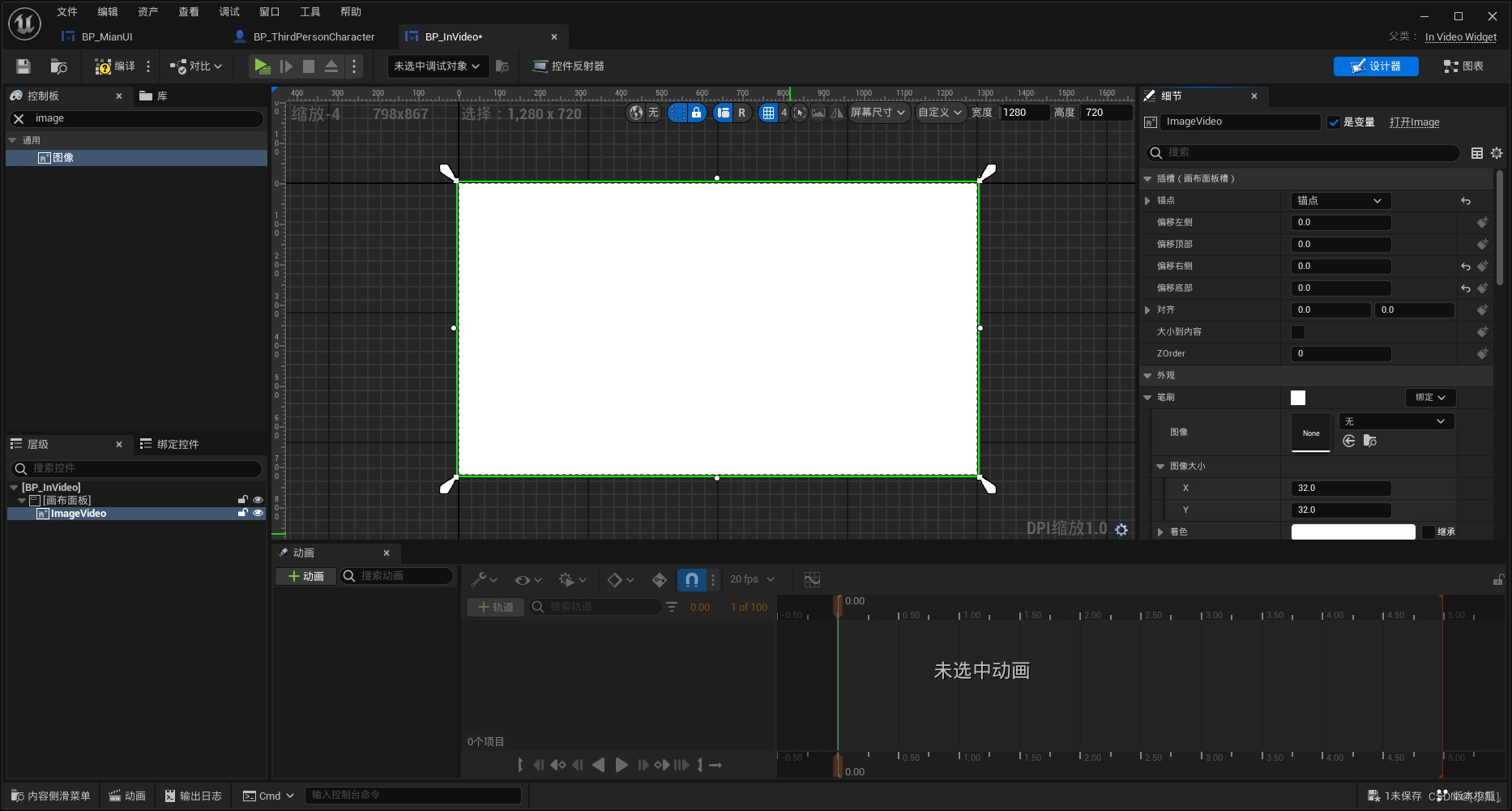Open image asset picker dropdown (无)

point(1395,421)
